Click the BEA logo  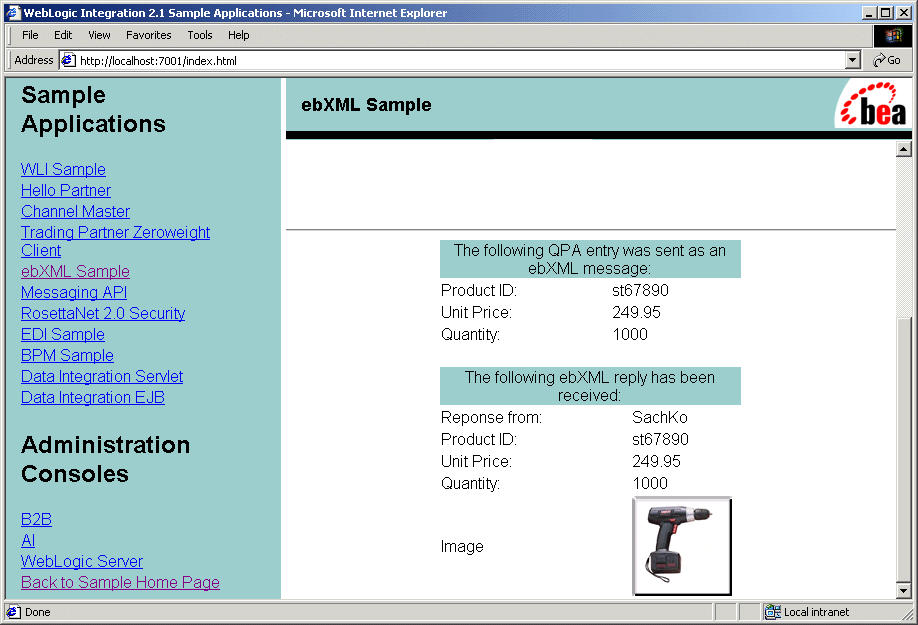[873, 105]
